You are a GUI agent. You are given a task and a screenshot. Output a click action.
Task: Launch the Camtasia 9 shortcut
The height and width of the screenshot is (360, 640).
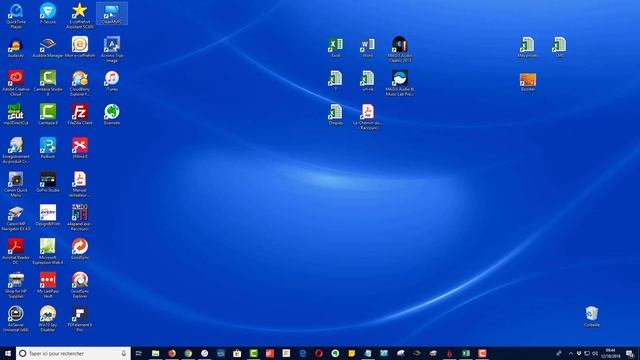(x=48, y=114)
